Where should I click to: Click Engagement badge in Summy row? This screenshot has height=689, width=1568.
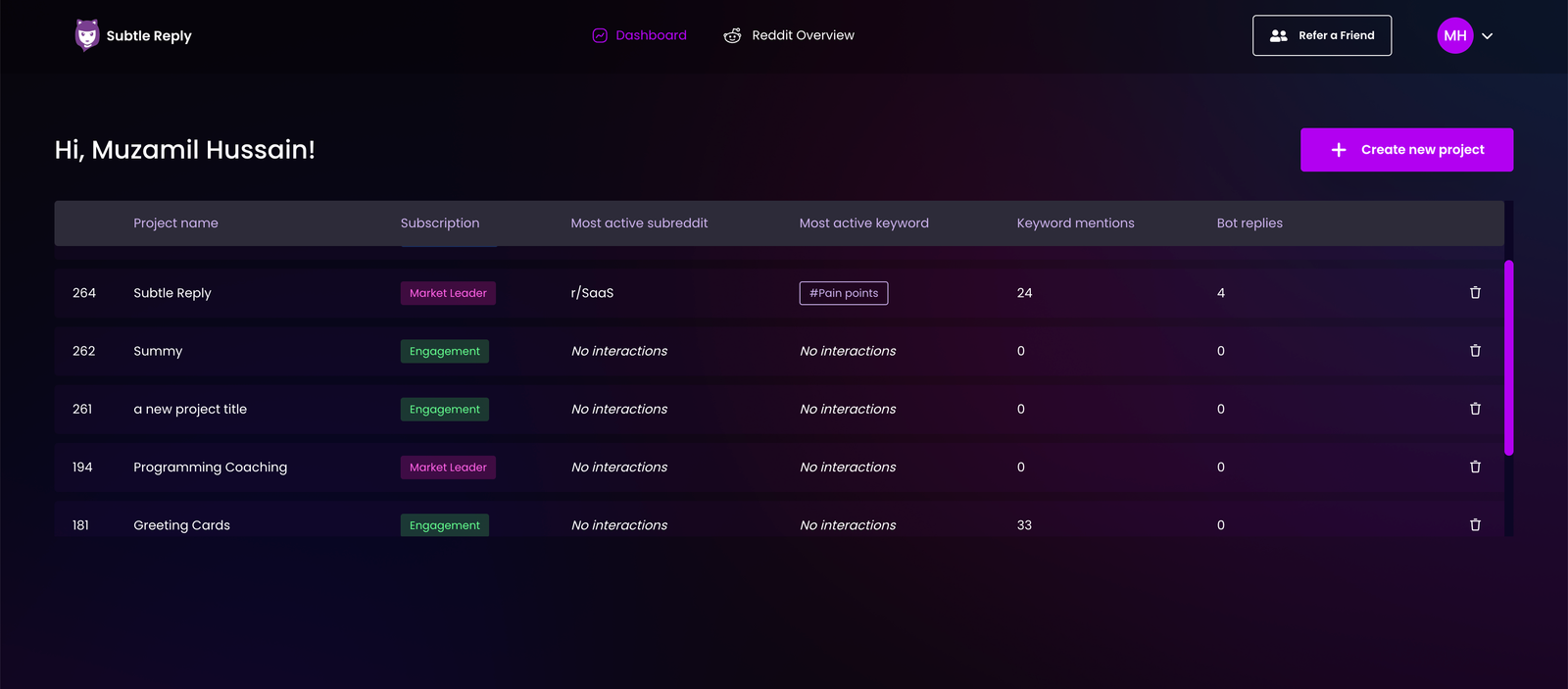coord(445,351)
